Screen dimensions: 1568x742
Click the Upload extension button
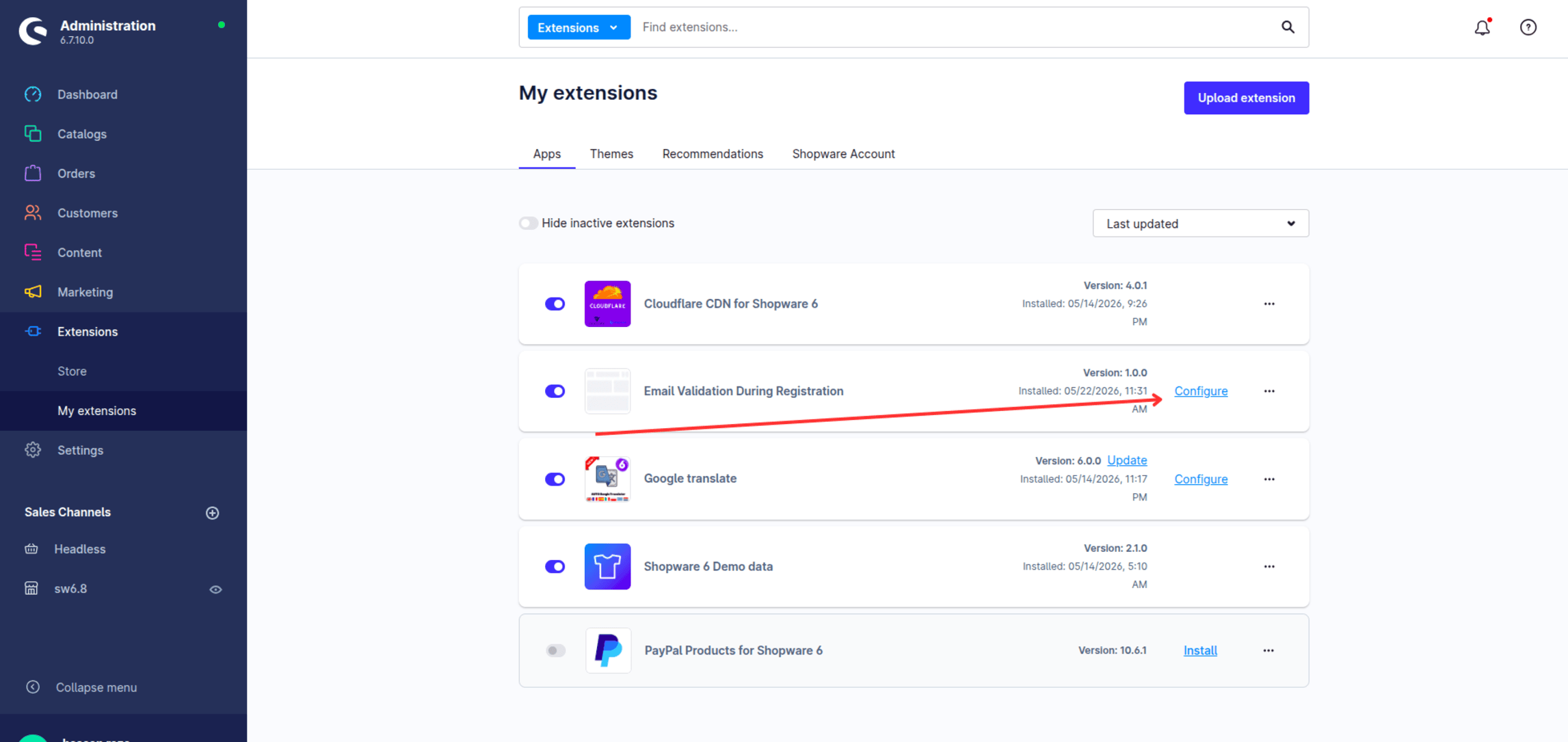pos(1246,98)
